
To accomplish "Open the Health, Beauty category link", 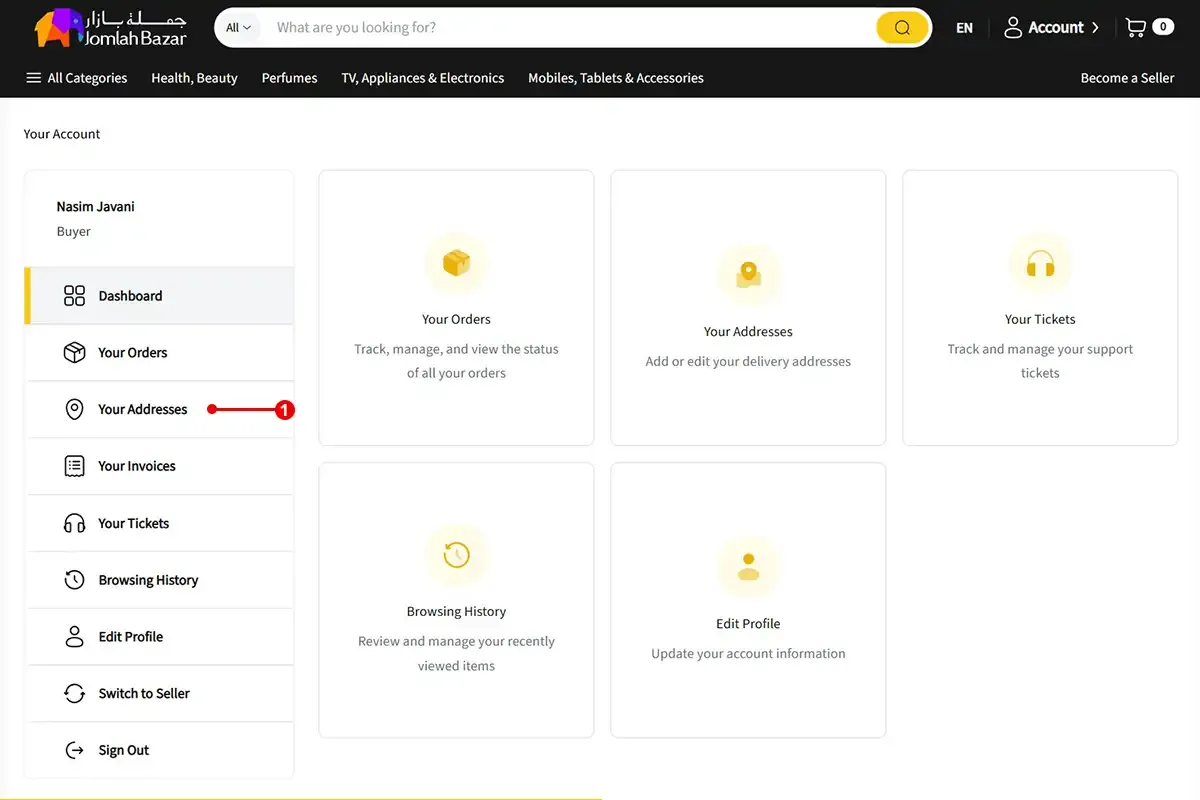I will [x=194, y=78].
